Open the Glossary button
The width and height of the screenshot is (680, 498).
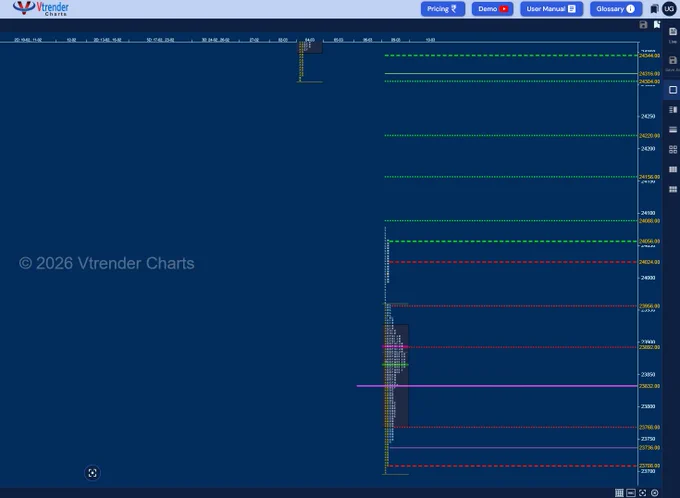pos(616,9)
